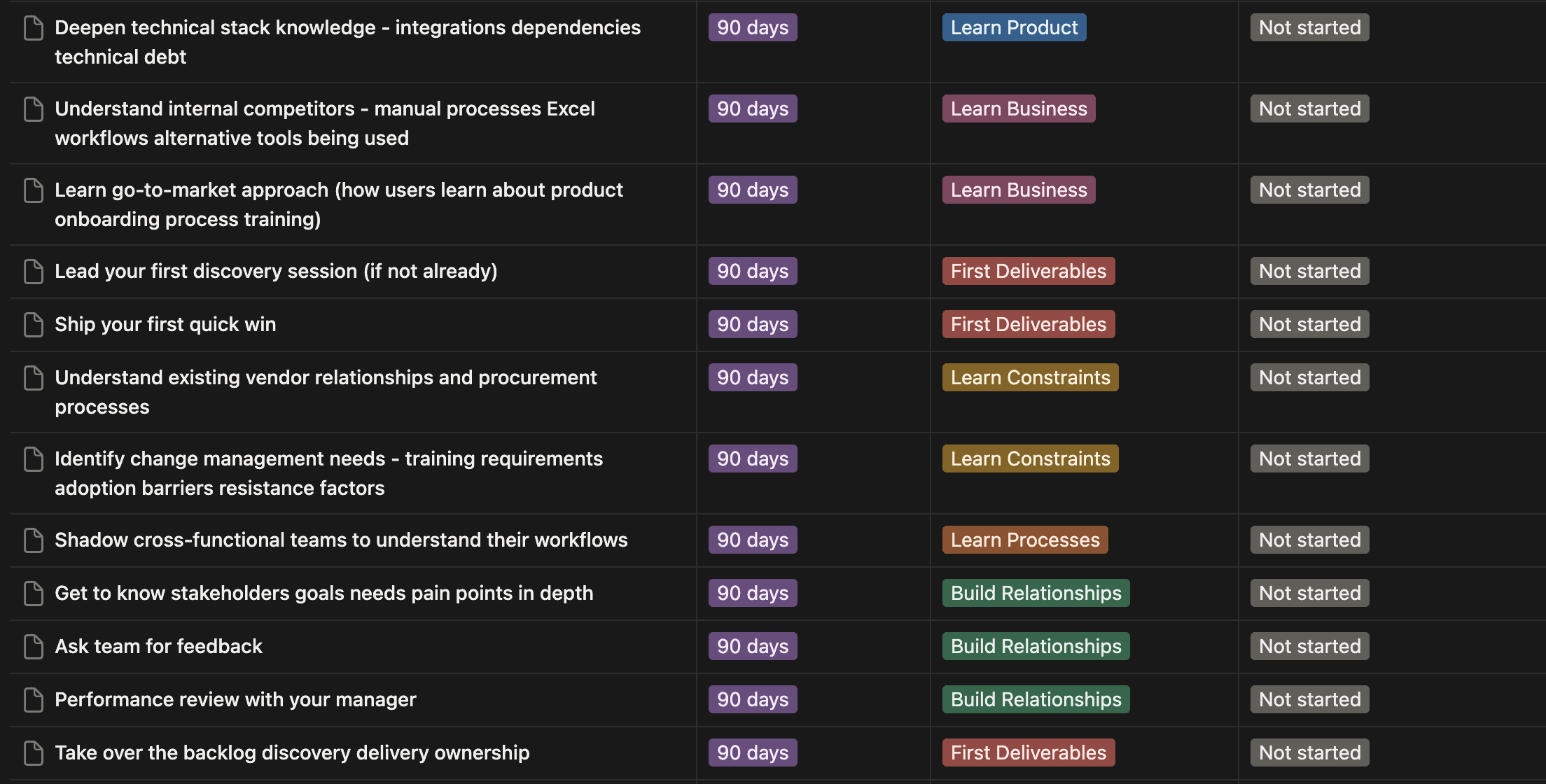The height and width of the screenshot is (784, 1546).
Task: Click page icon beside 'Deepen technical stack knowledge'
Action: pos(34,28)
